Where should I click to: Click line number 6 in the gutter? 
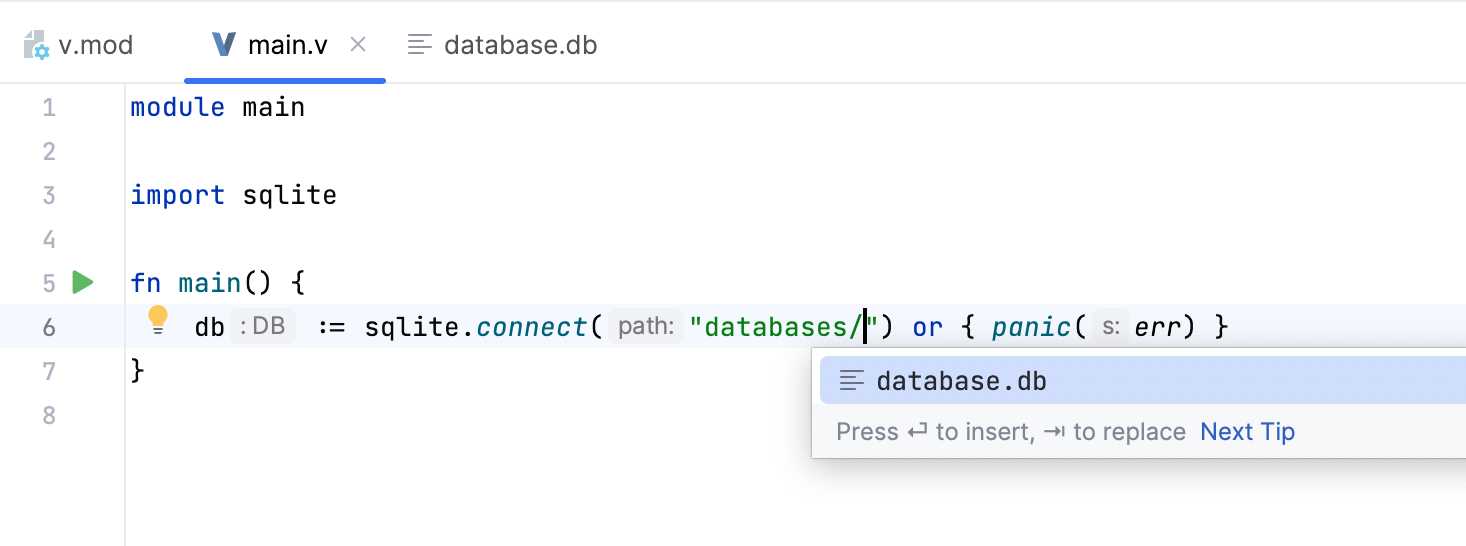click(49, 327)
